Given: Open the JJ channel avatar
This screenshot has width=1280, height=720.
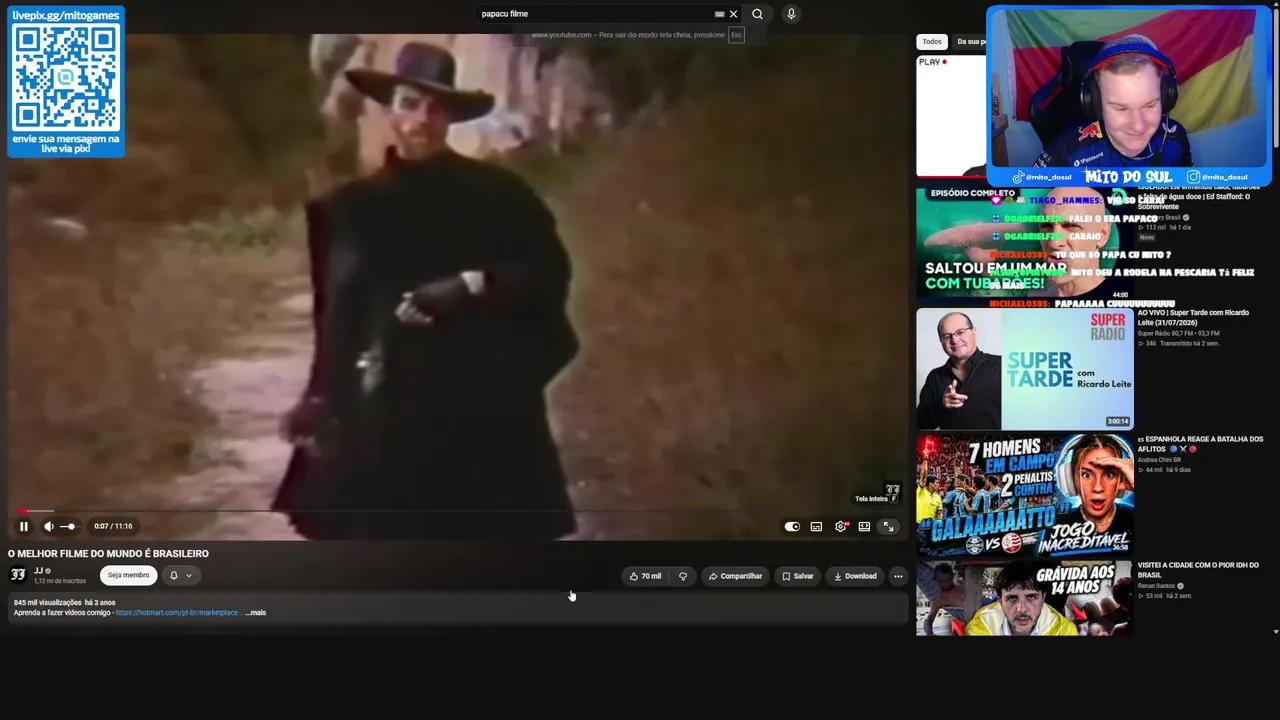Looking at the screenshot, I should tap(18, 575).
